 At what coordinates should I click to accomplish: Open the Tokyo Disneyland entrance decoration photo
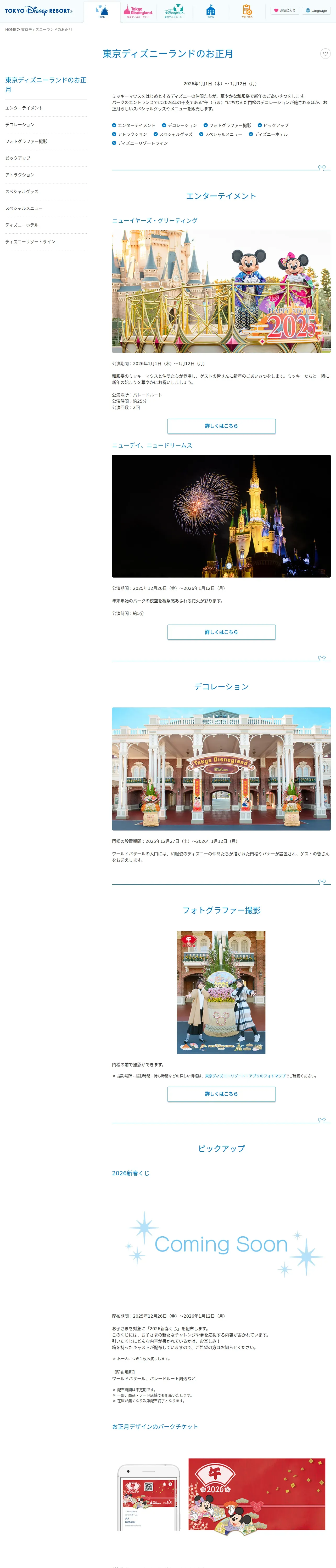pyautogui.click(x=221, y=769)
